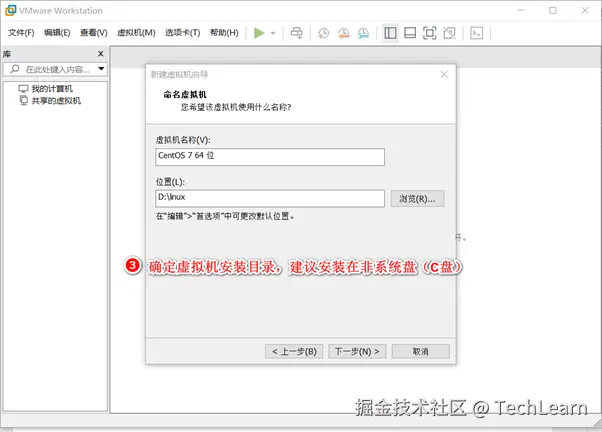602x432 pixels.
Task: Click the VMware Workstation logo icon
Action: click(x=10, y=10)
